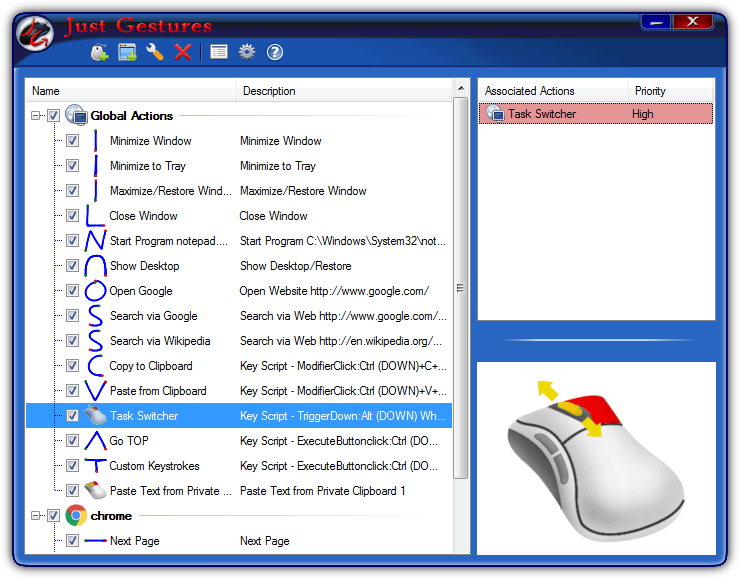The height and width of the screenshot is (578, 740).
Task: Click the mouse icon beside Task Switcher row
Action: (x=95, y=415)
